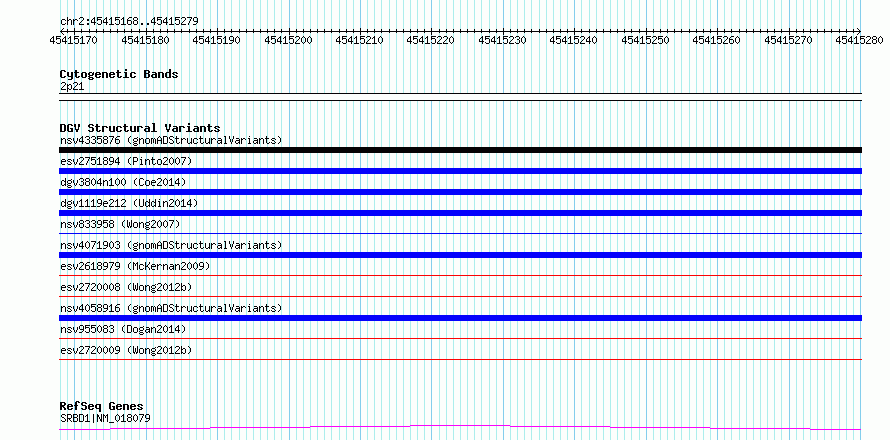Click ruler position 45415240
Screen dimensions: 890x440
pos(574,40)
